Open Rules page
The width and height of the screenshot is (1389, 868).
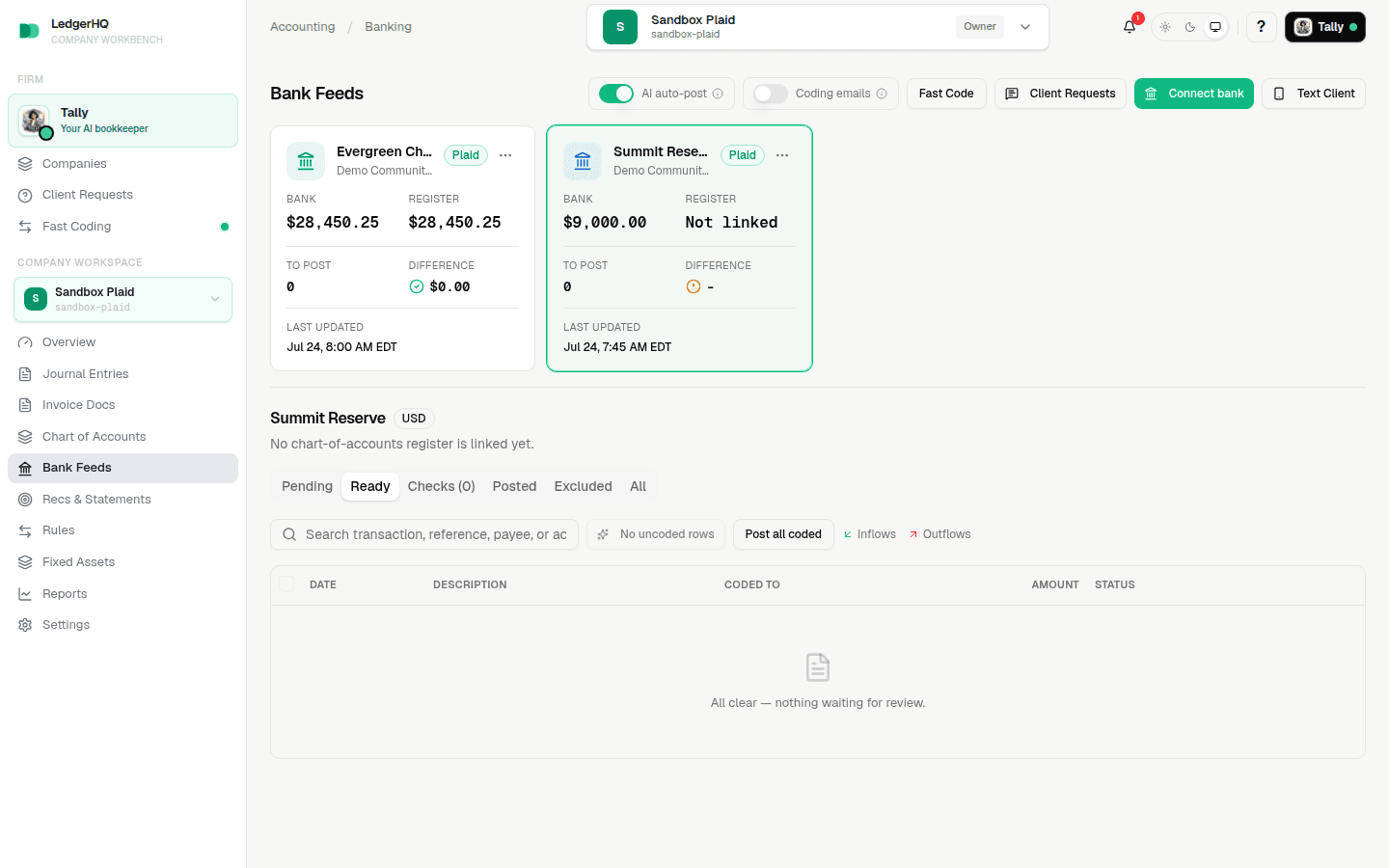click(123, 530)
